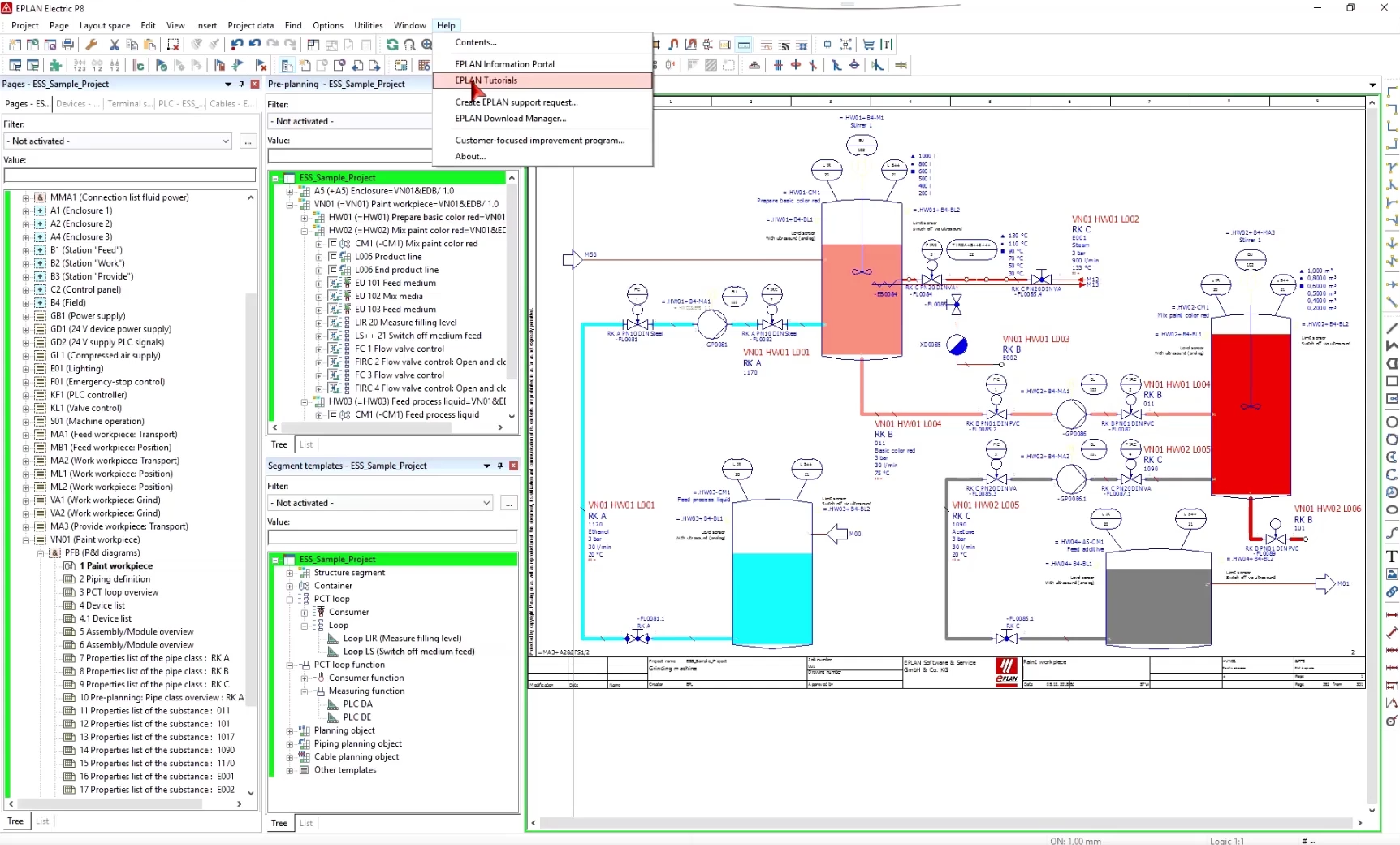
Task: Select the Spline curve tool
Action: coord(1392,533)
